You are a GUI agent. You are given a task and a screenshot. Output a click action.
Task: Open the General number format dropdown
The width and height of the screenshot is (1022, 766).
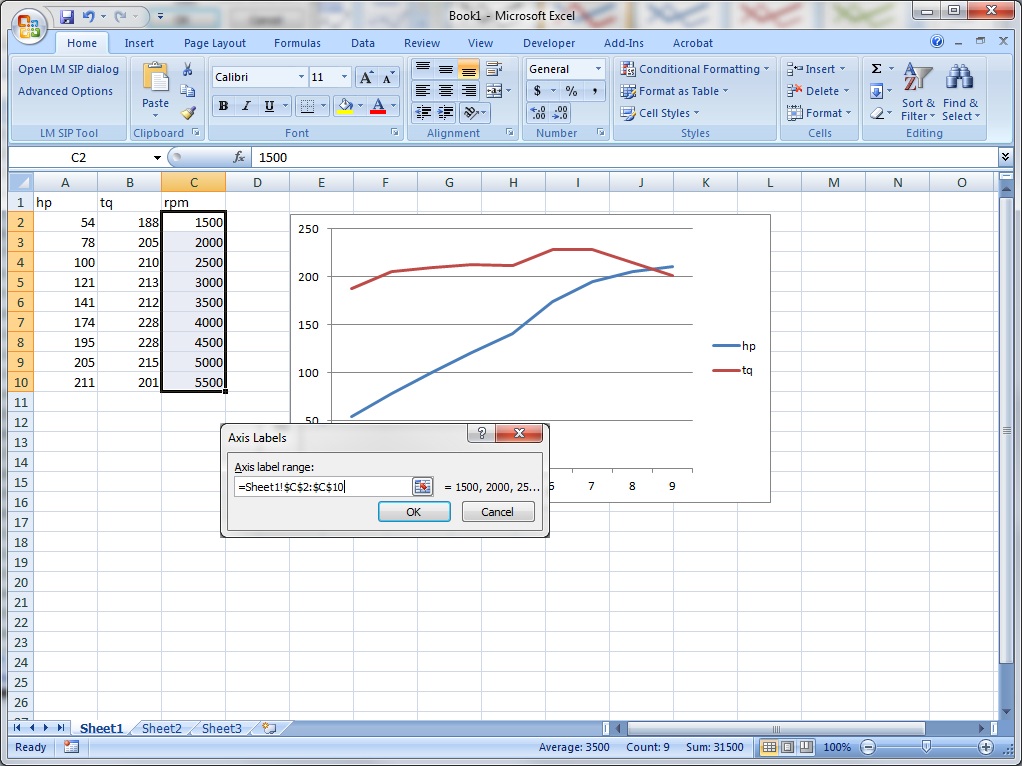598,69
